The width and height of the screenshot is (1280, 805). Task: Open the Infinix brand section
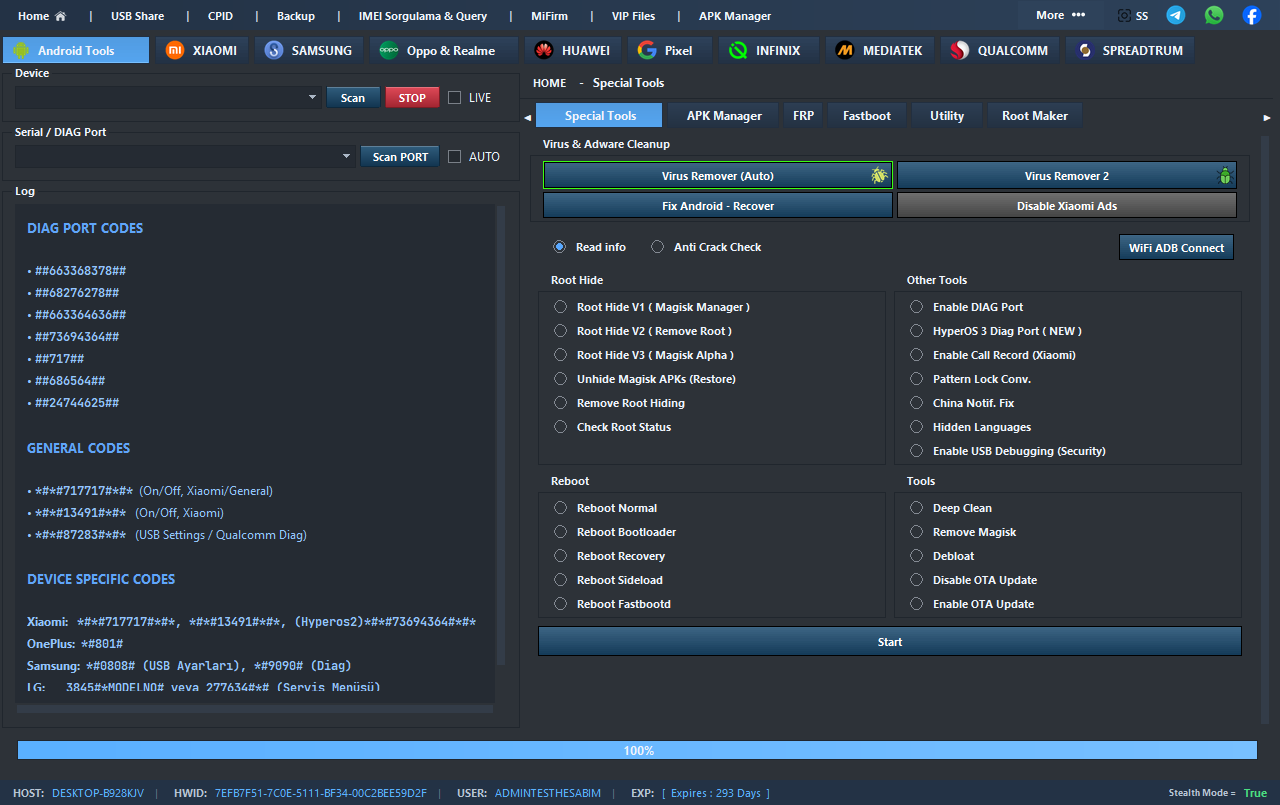(767, 50)
